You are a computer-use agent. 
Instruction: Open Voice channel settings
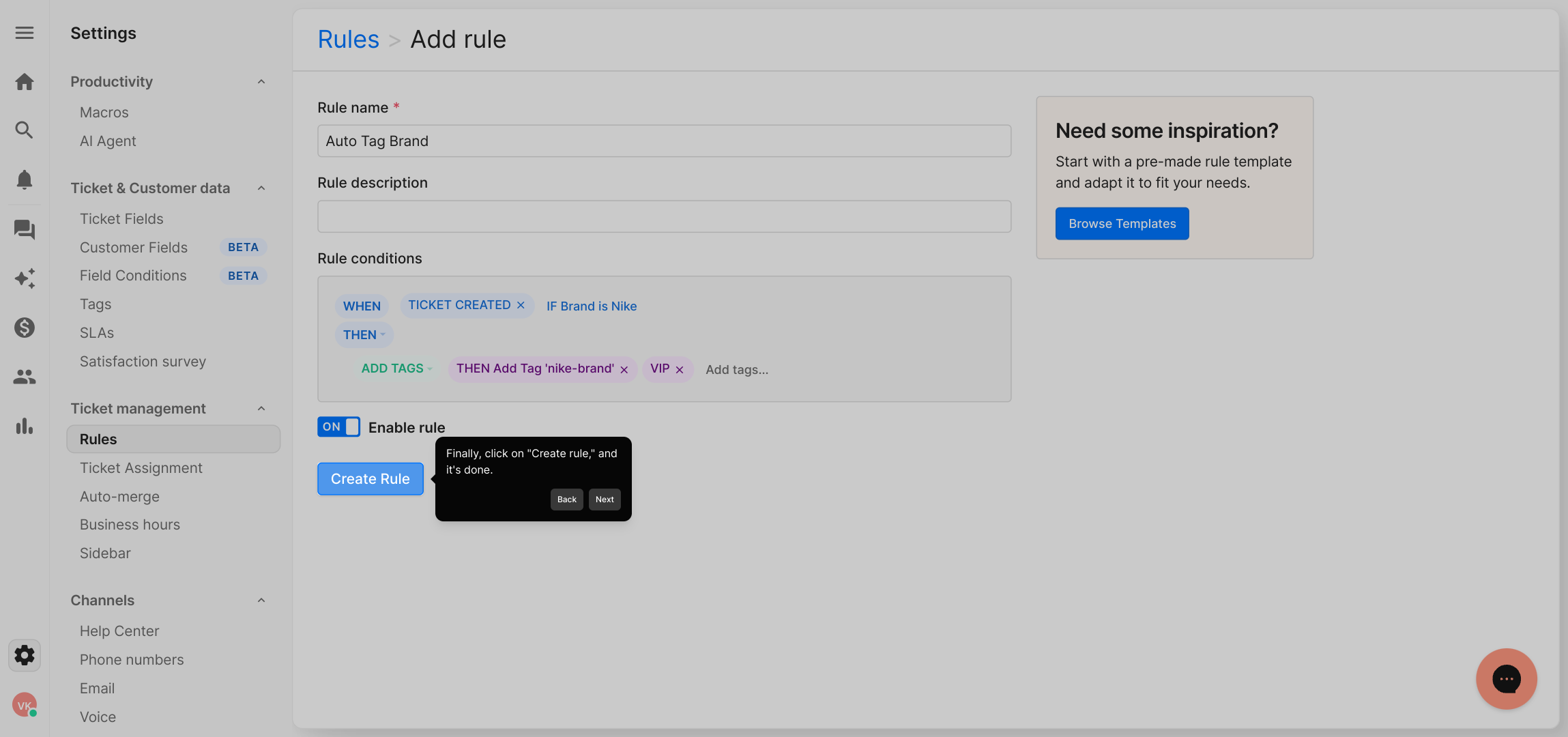(98, 717)
